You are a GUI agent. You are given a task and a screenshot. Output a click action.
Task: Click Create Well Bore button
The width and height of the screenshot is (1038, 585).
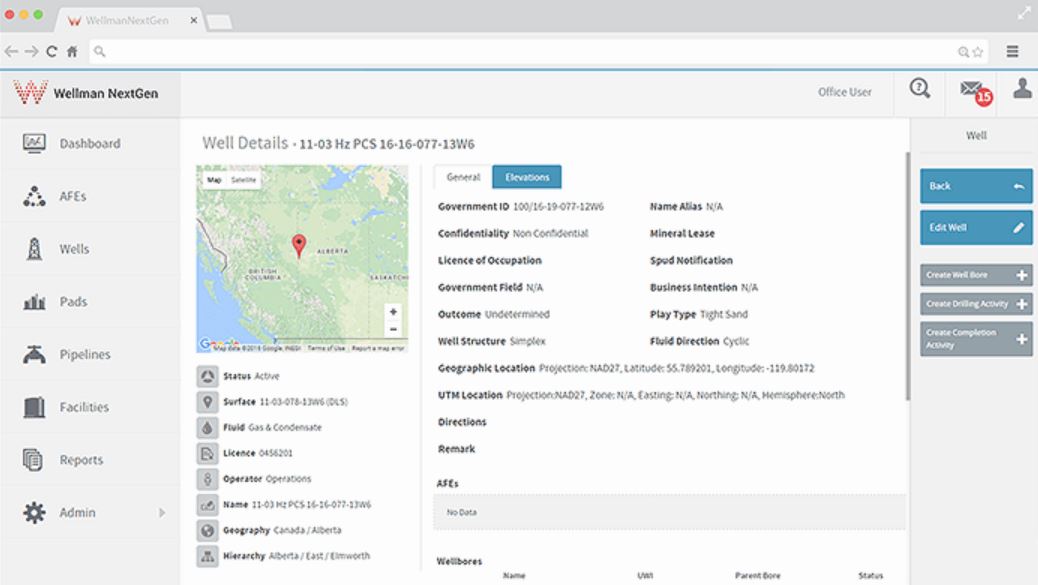976,275
